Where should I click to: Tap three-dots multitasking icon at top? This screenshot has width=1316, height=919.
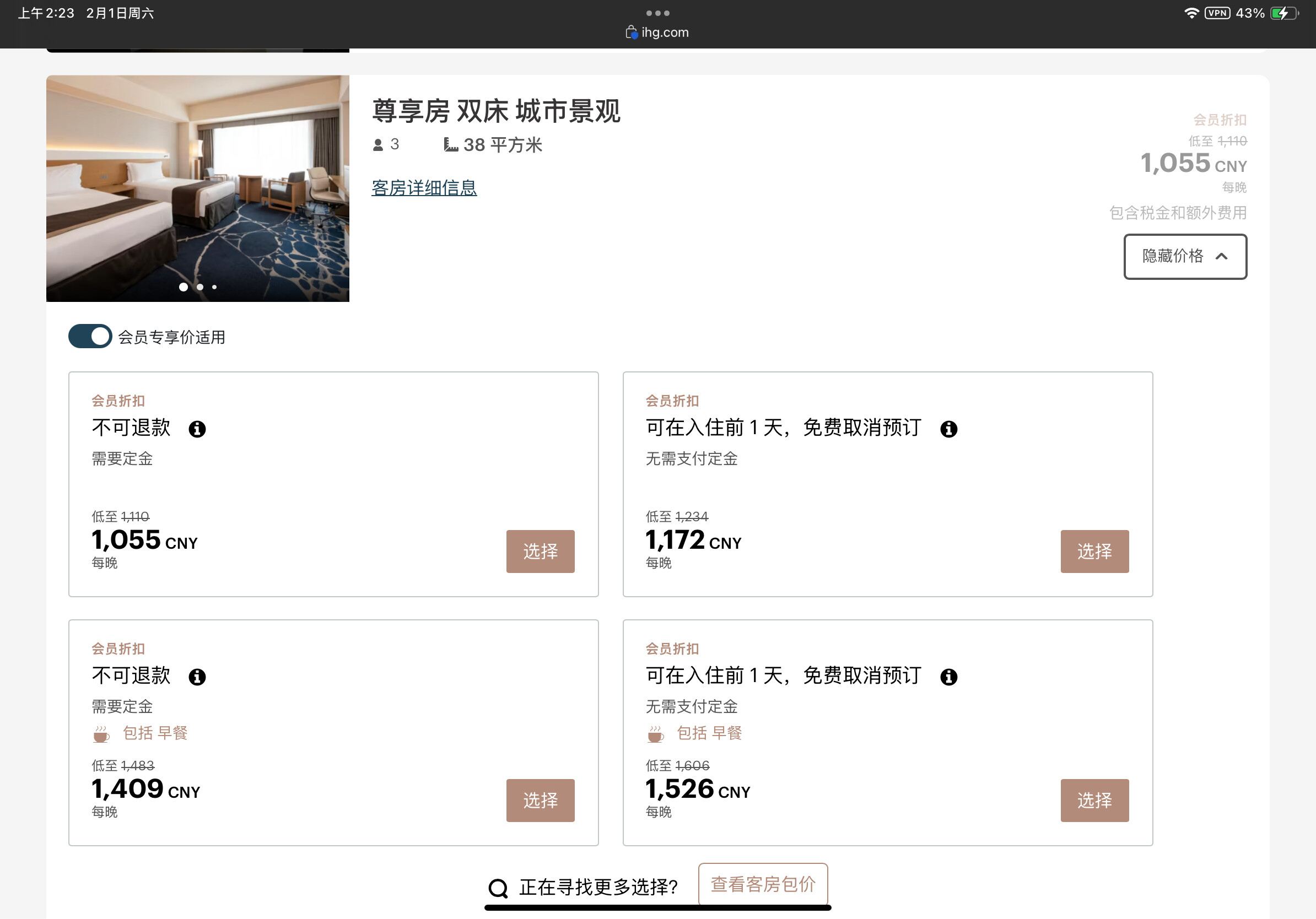[x=657, y=13]
